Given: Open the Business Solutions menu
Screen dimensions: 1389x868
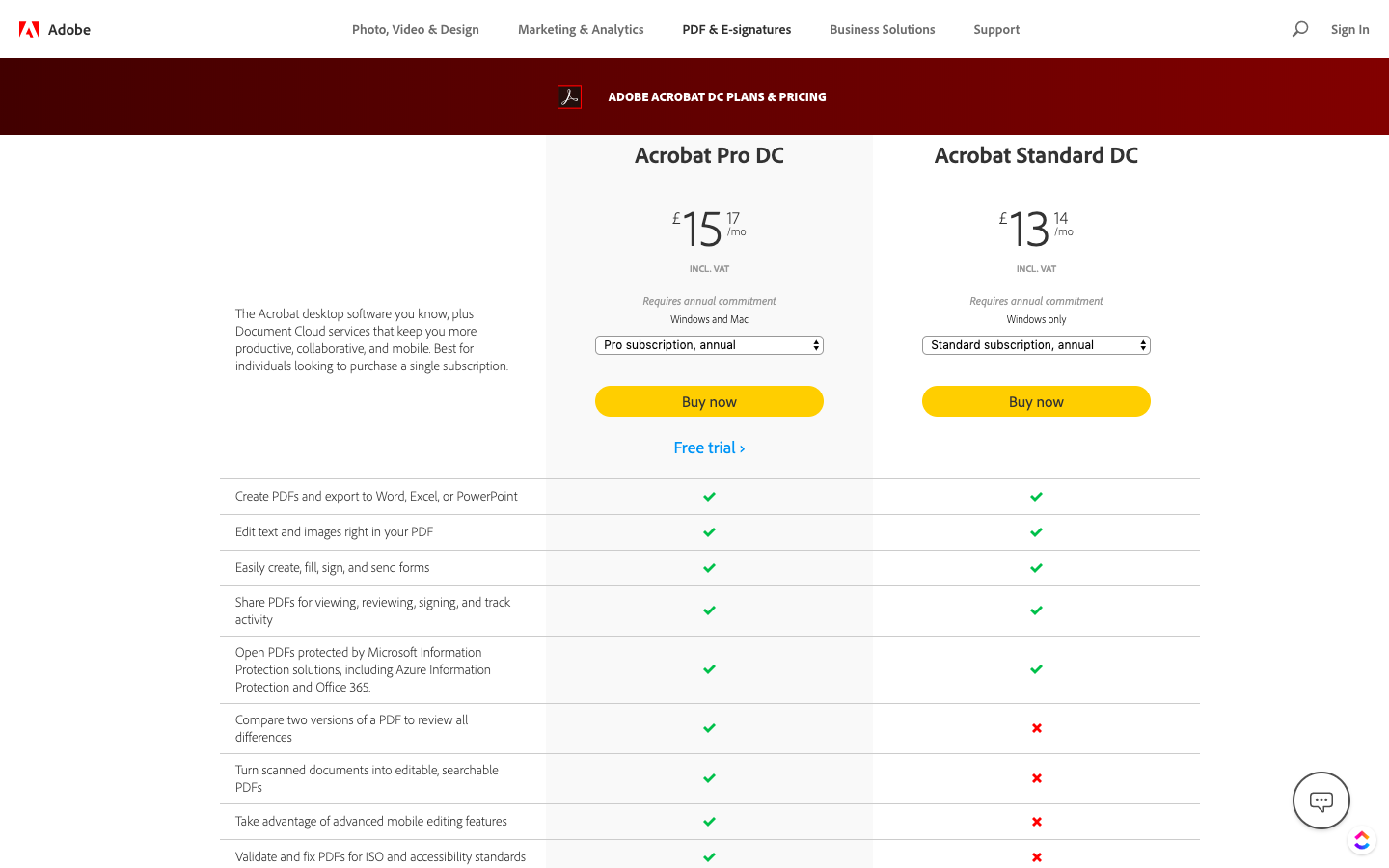Looking at the screenshot, I should point(882,29).
